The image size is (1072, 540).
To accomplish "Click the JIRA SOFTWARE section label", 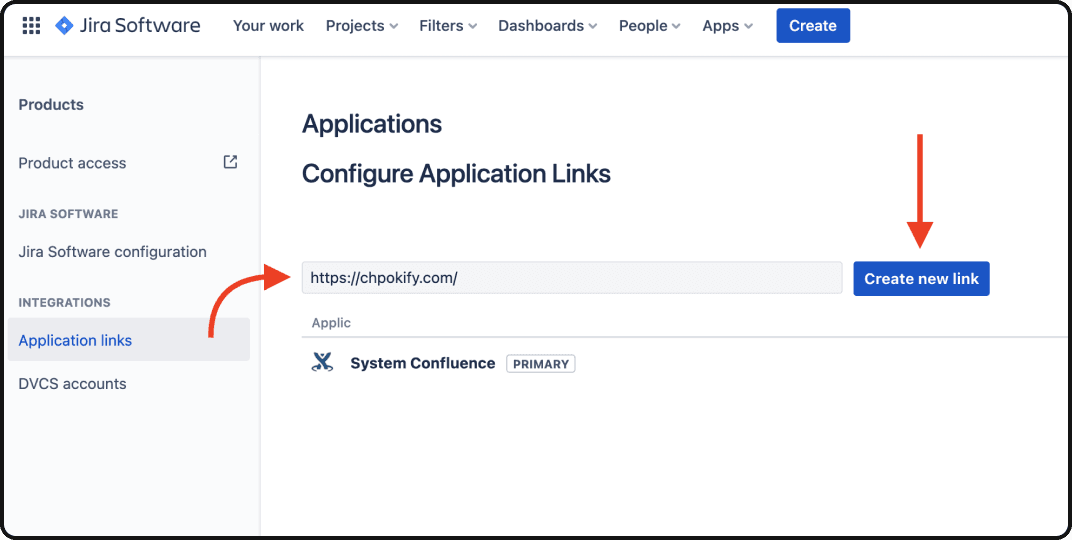I will point(68,214).
